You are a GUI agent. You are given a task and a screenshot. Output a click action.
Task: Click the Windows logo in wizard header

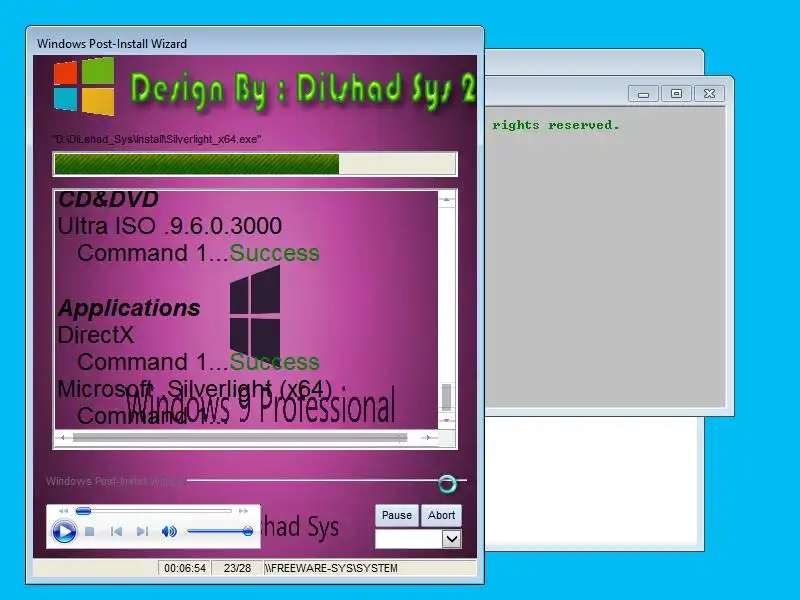84,86
